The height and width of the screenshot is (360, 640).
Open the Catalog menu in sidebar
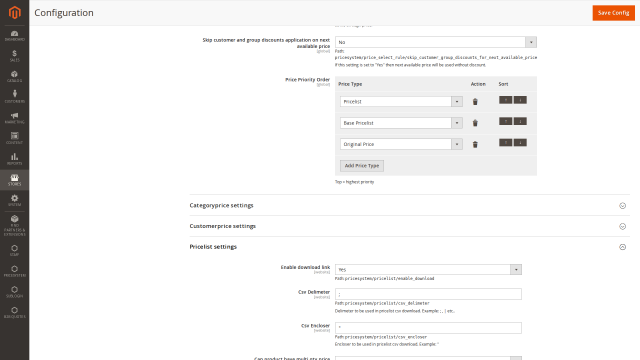14,76
